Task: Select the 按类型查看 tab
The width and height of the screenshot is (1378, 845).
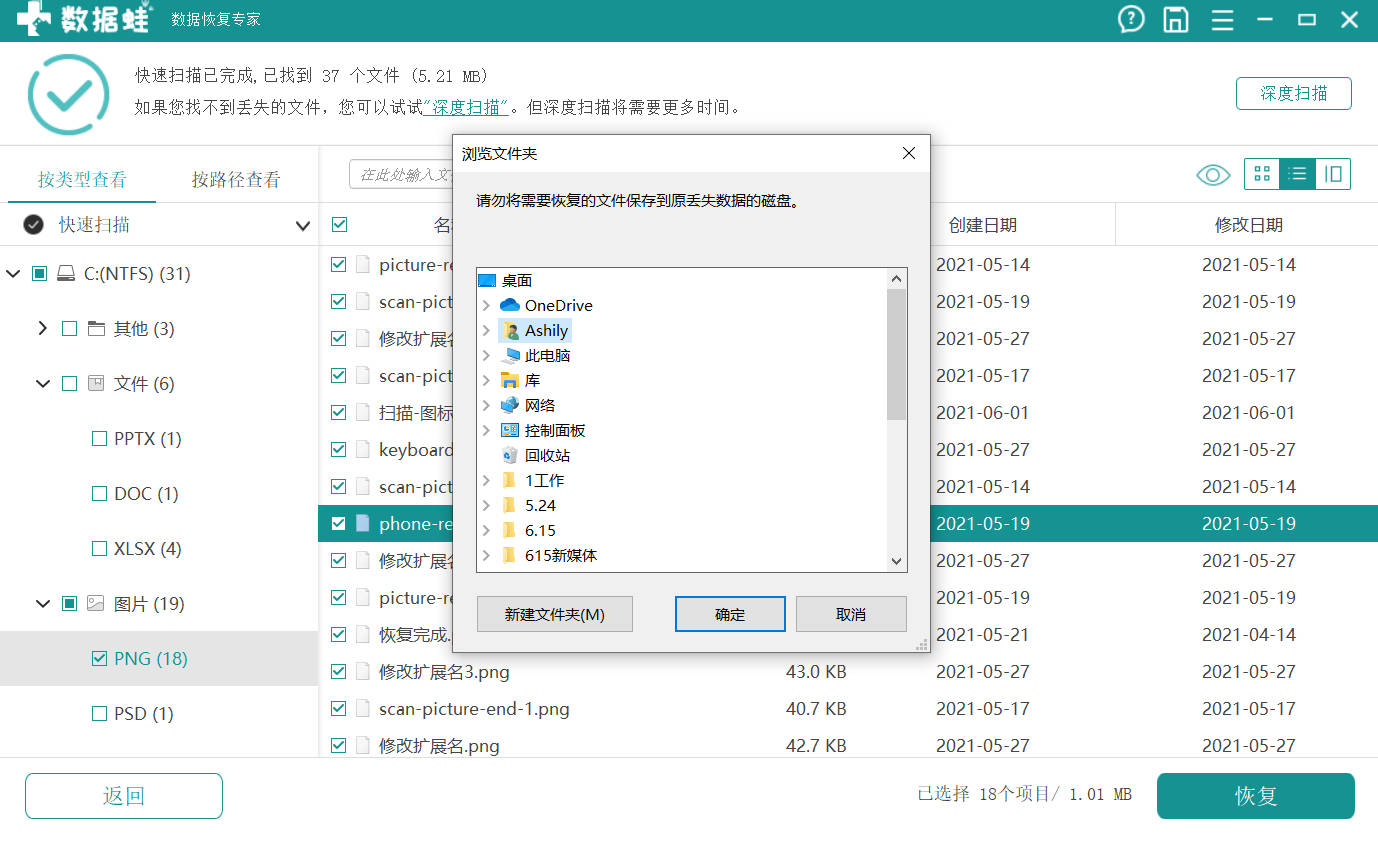Action: tap(80, 177)
